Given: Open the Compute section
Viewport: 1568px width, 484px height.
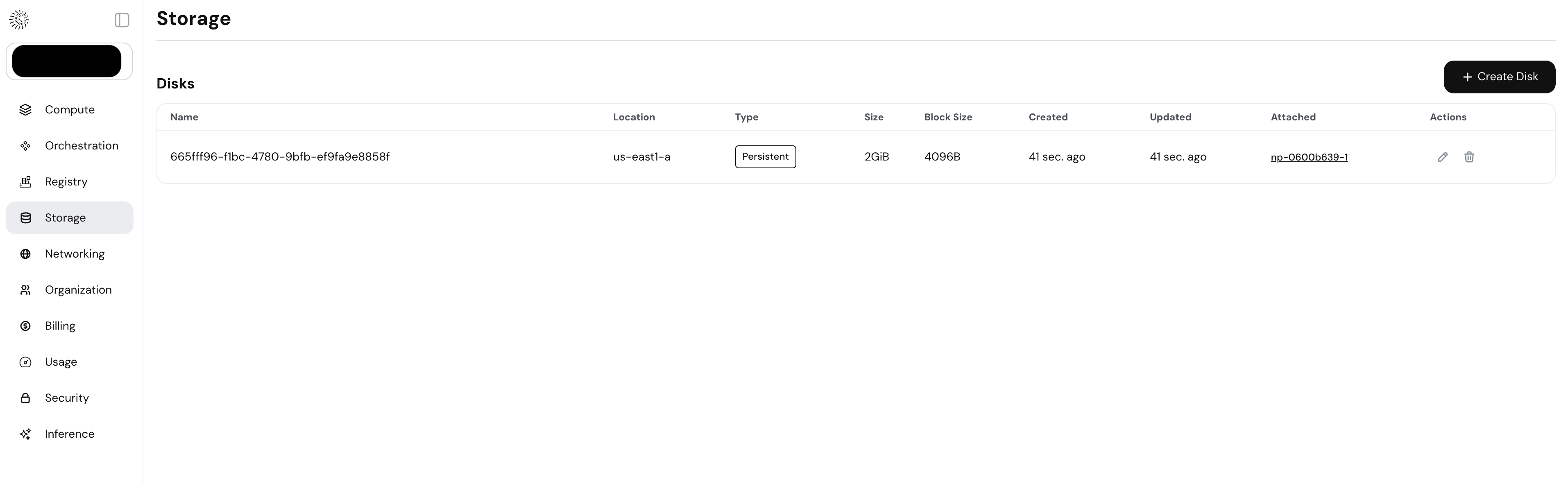Looking at the screenshot, I should click(x=69, y=110).
